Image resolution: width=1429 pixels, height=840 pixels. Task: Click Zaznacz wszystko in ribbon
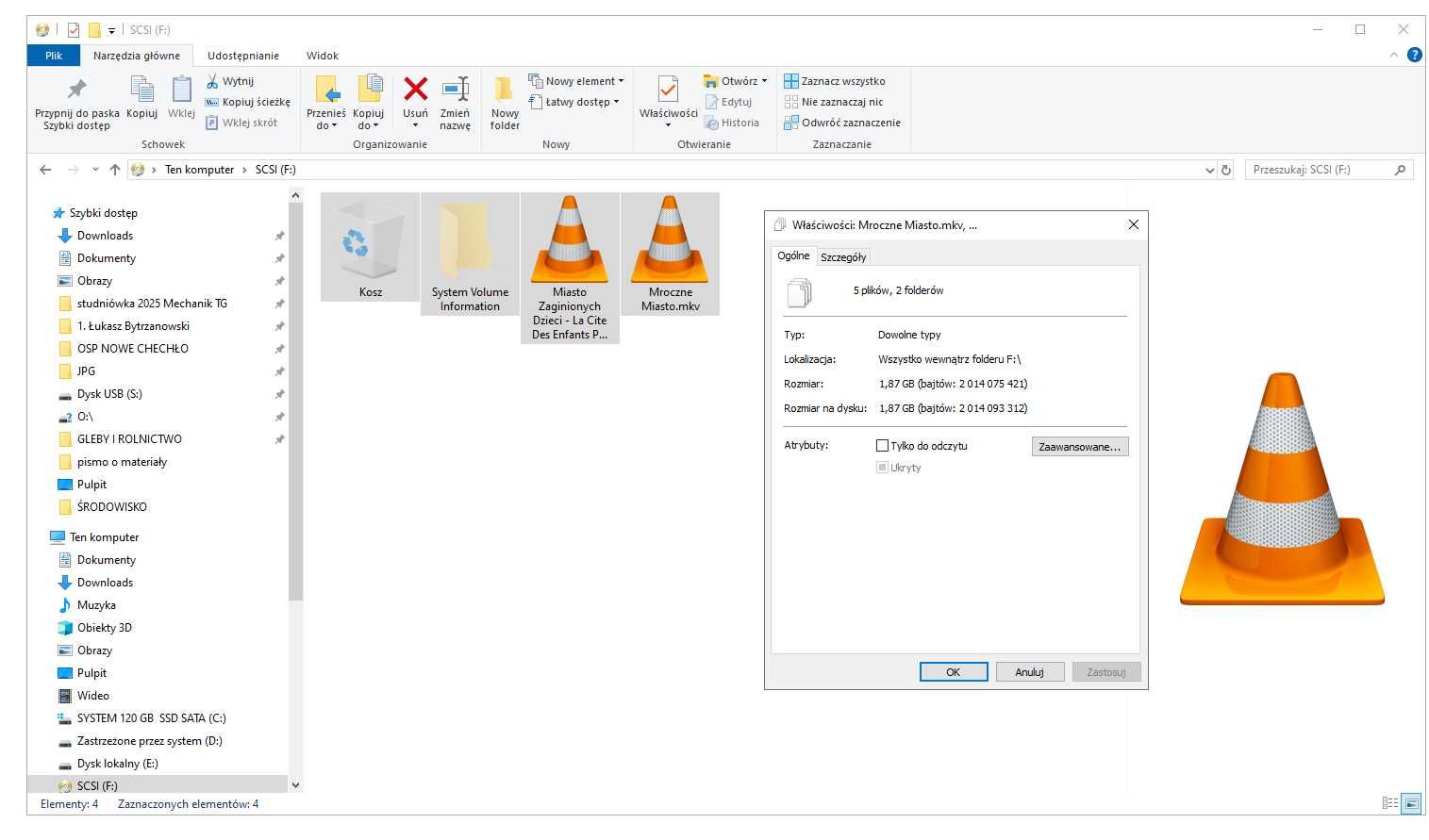(x=835, y=81)
